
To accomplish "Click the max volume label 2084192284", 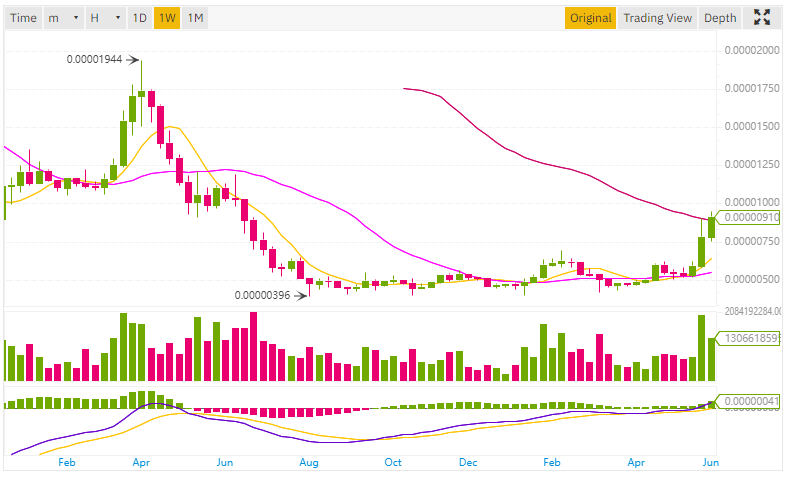I will 752,312.
